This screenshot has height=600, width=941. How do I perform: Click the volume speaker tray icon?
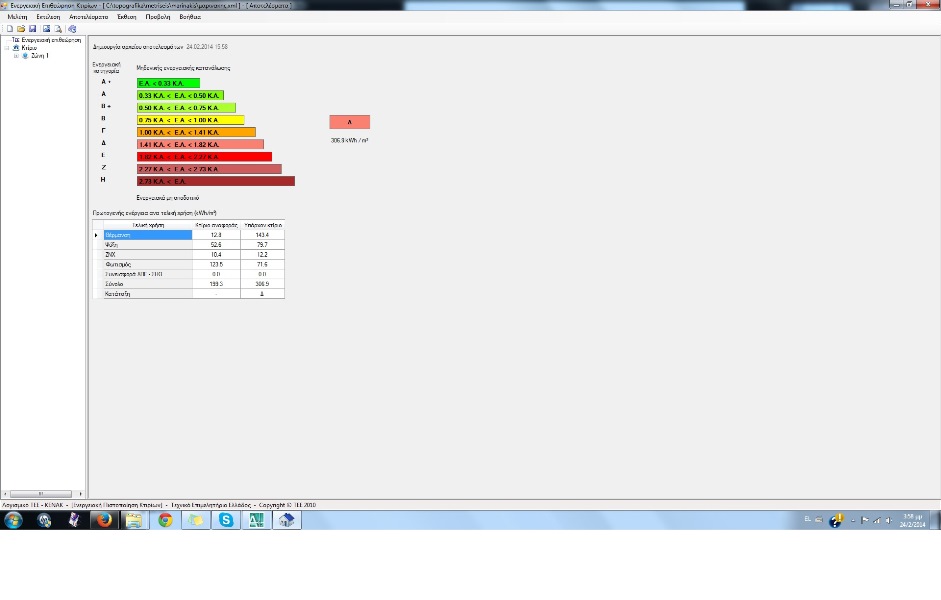click(889, 520)
